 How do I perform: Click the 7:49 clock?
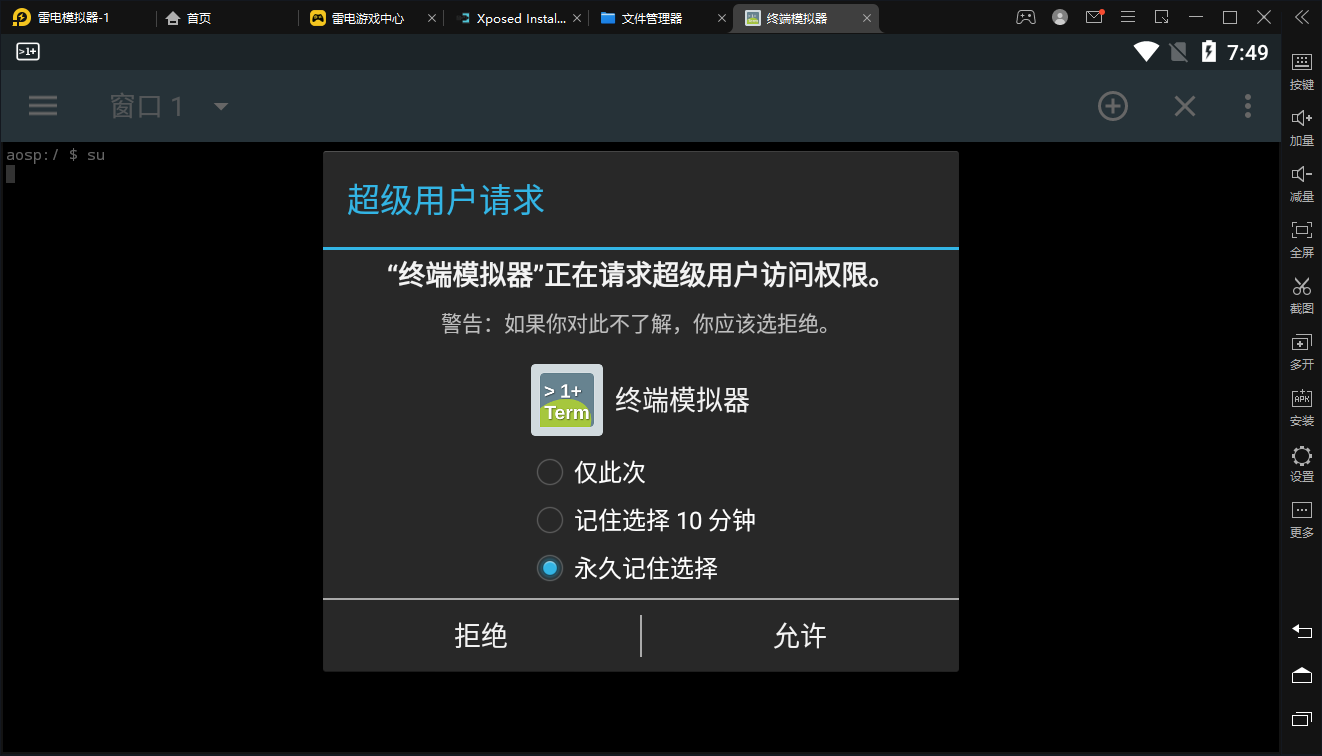point(1248,52)
